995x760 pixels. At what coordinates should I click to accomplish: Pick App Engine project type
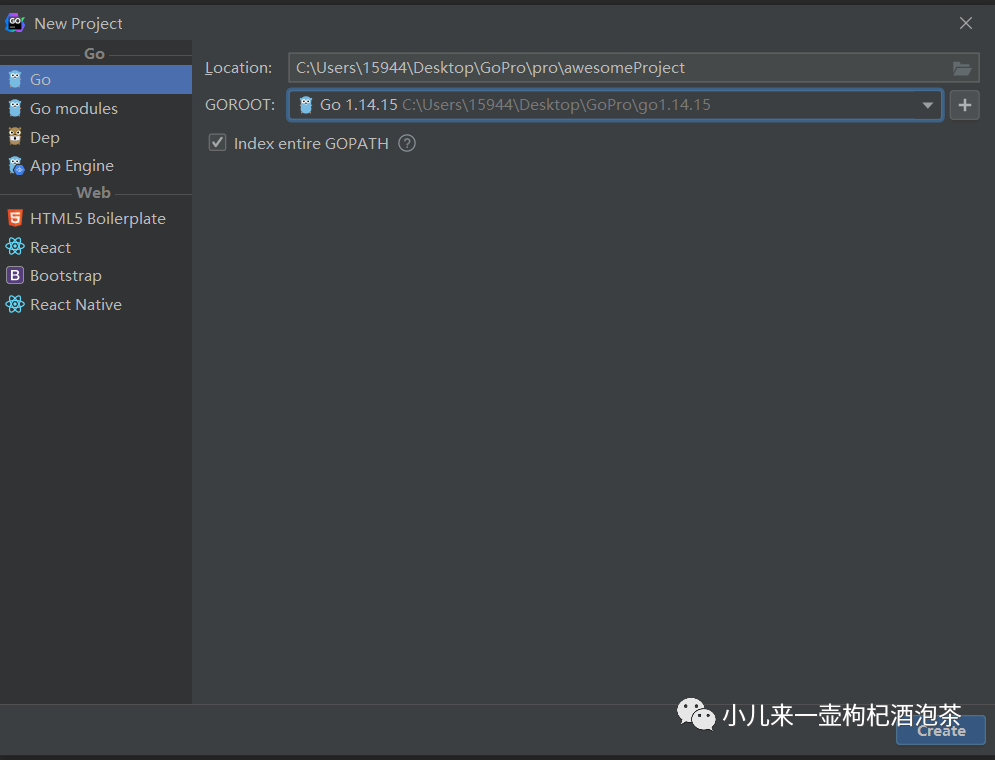pyautogui.click(x=96, y=166)
